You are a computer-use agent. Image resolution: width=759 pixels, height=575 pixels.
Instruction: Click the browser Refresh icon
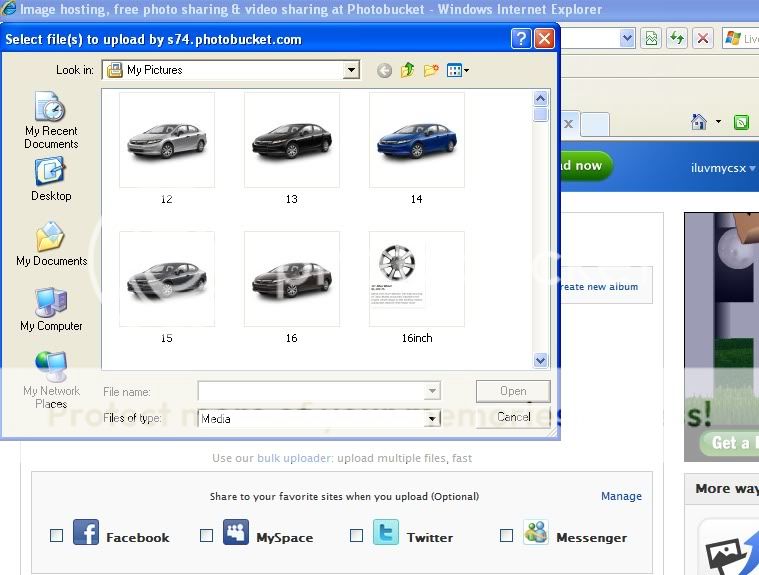[x=678, y=38]
